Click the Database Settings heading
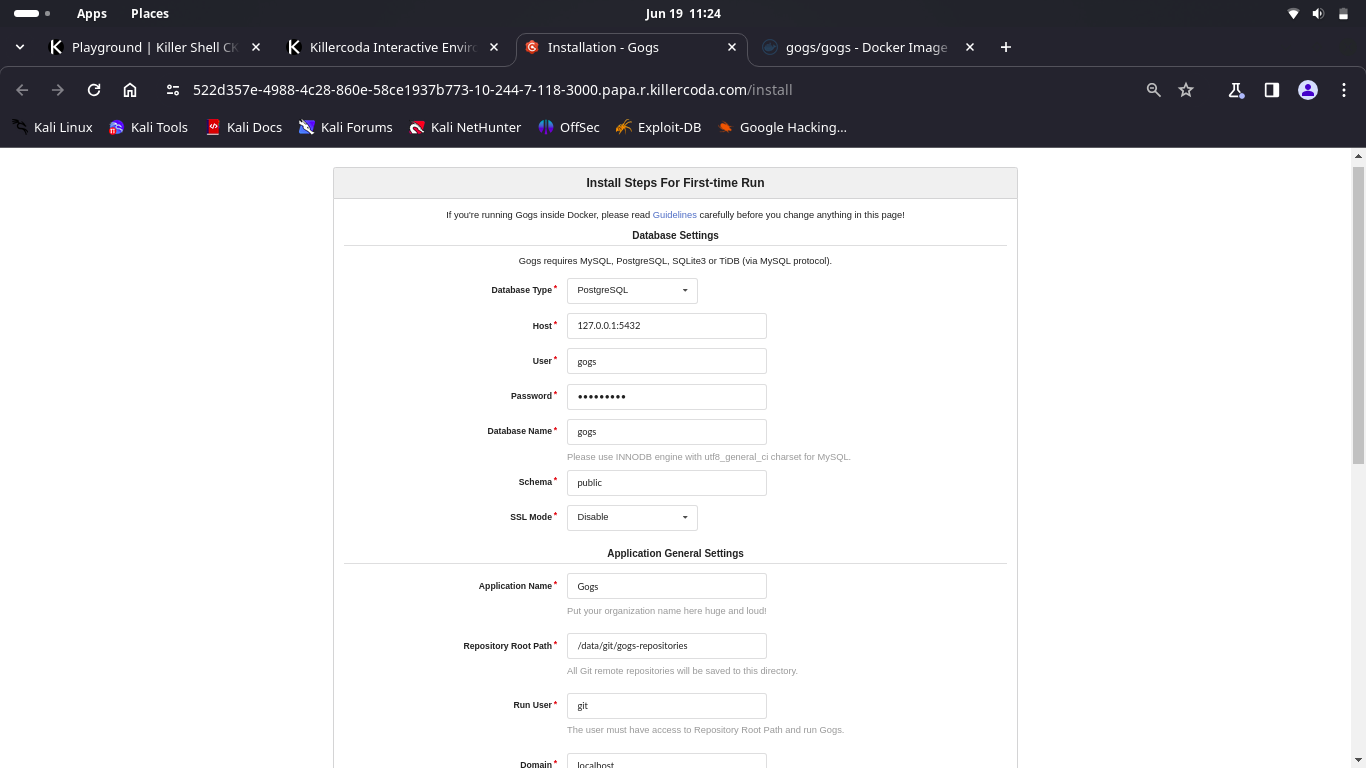 pyautogui.click(x=675, y=236)
